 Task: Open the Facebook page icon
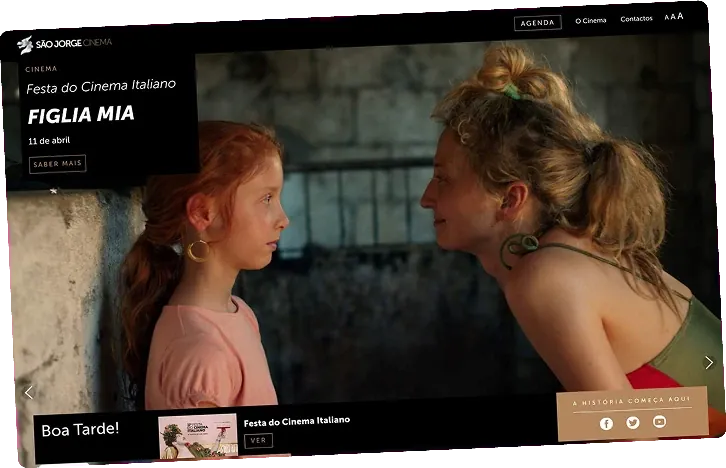point(606,424)
